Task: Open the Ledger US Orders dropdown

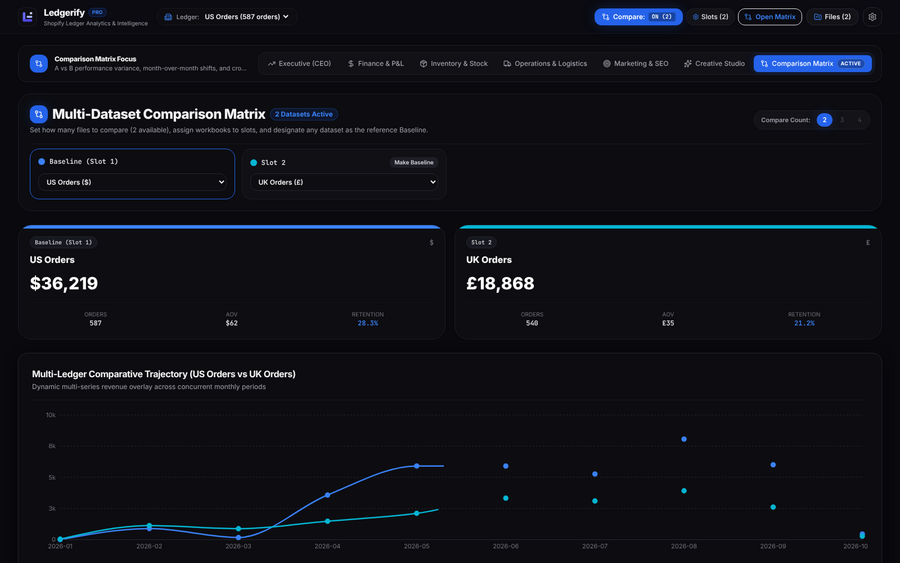Action: pos(227,17)
